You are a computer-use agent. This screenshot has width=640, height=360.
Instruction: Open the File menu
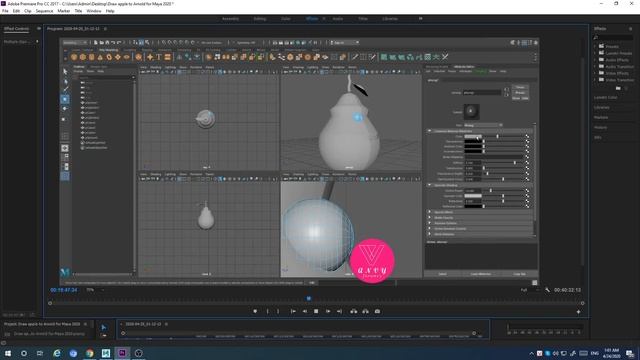click(x=5, y=11)
